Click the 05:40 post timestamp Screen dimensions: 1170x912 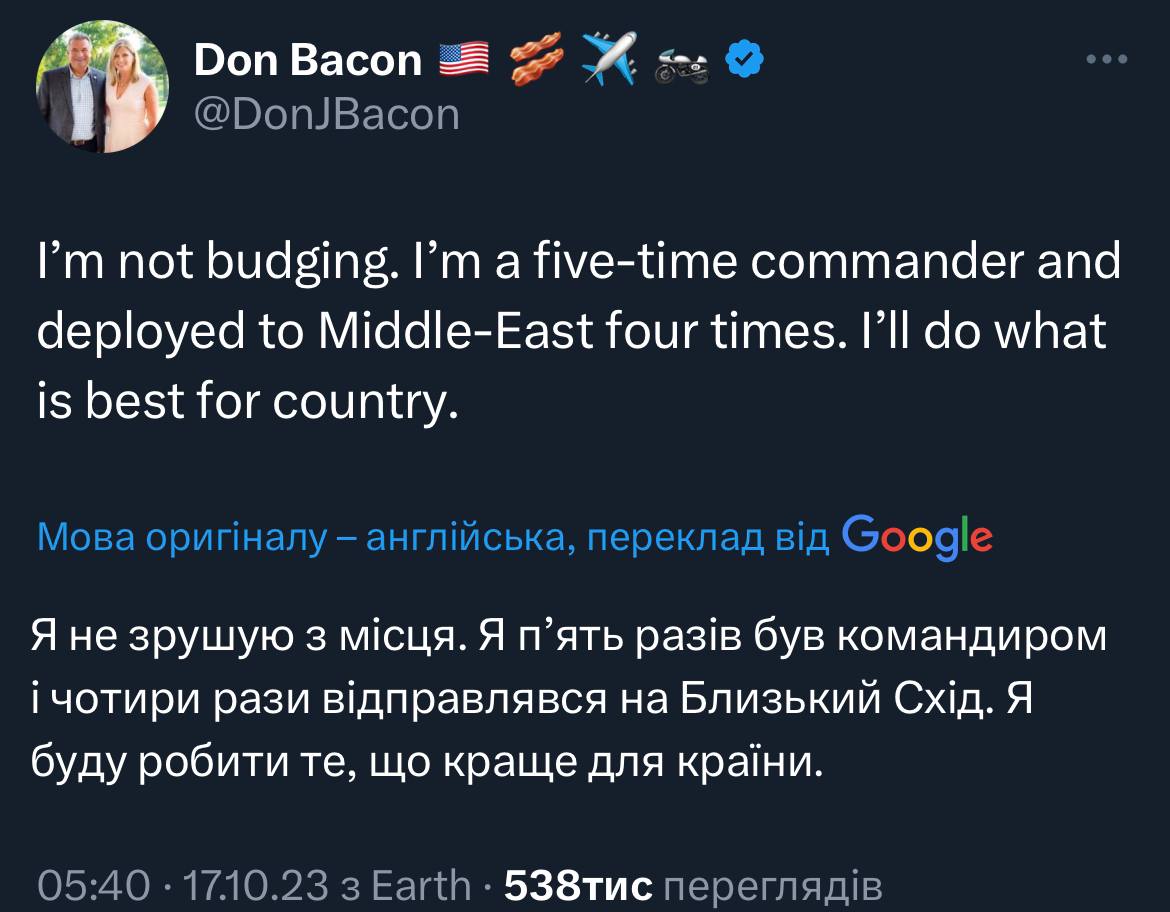tap(94, 884)
